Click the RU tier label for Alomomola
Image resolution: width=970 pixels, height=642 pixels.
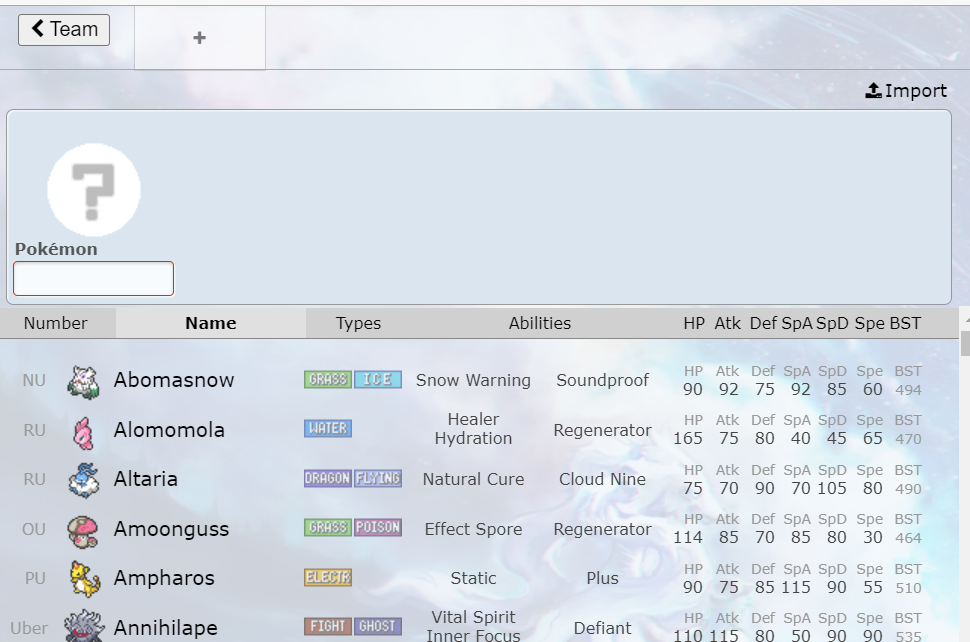pos(34,430)
